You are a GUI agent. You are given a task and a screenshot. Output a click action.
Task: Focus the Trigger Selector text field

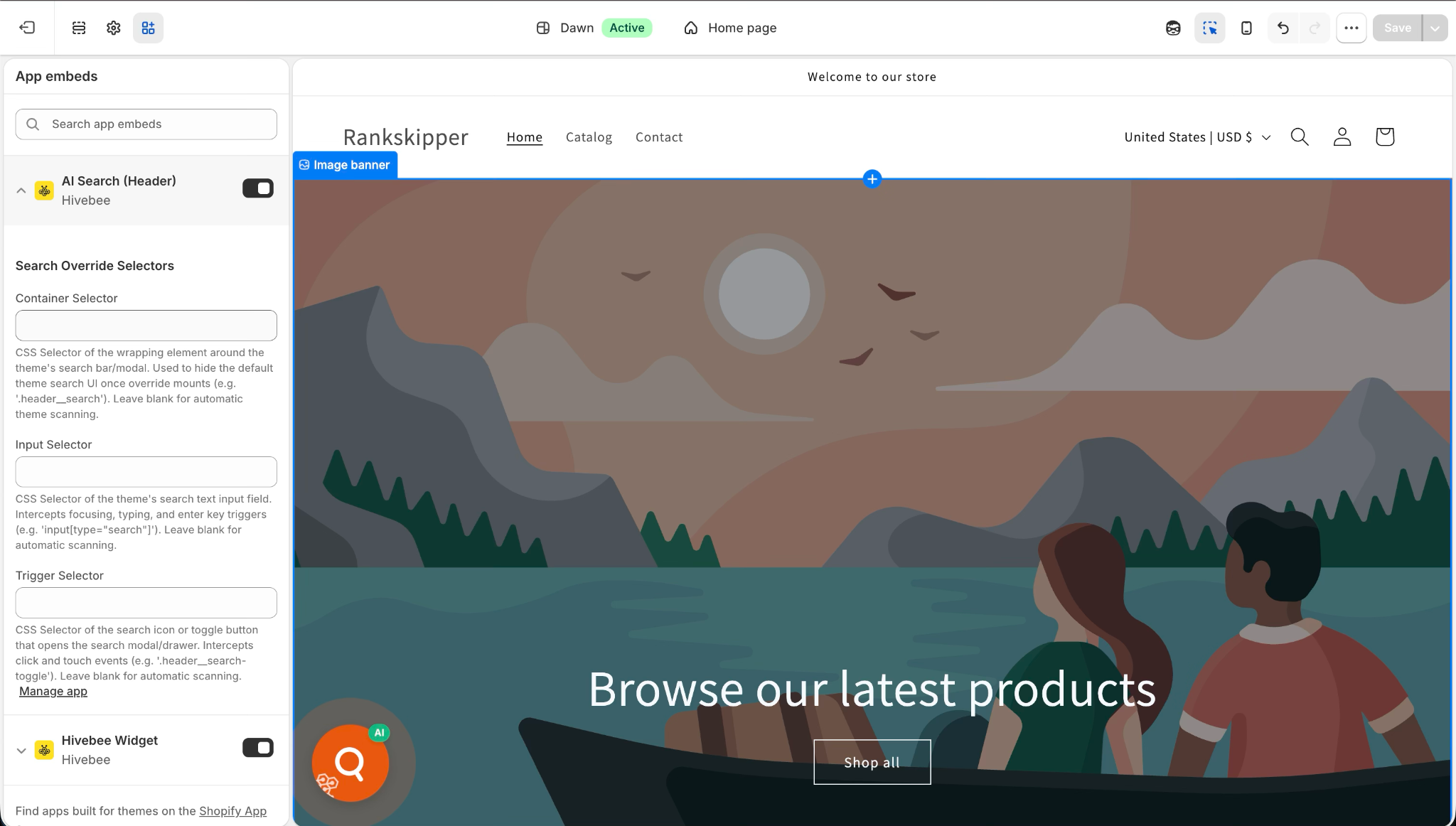146,603
